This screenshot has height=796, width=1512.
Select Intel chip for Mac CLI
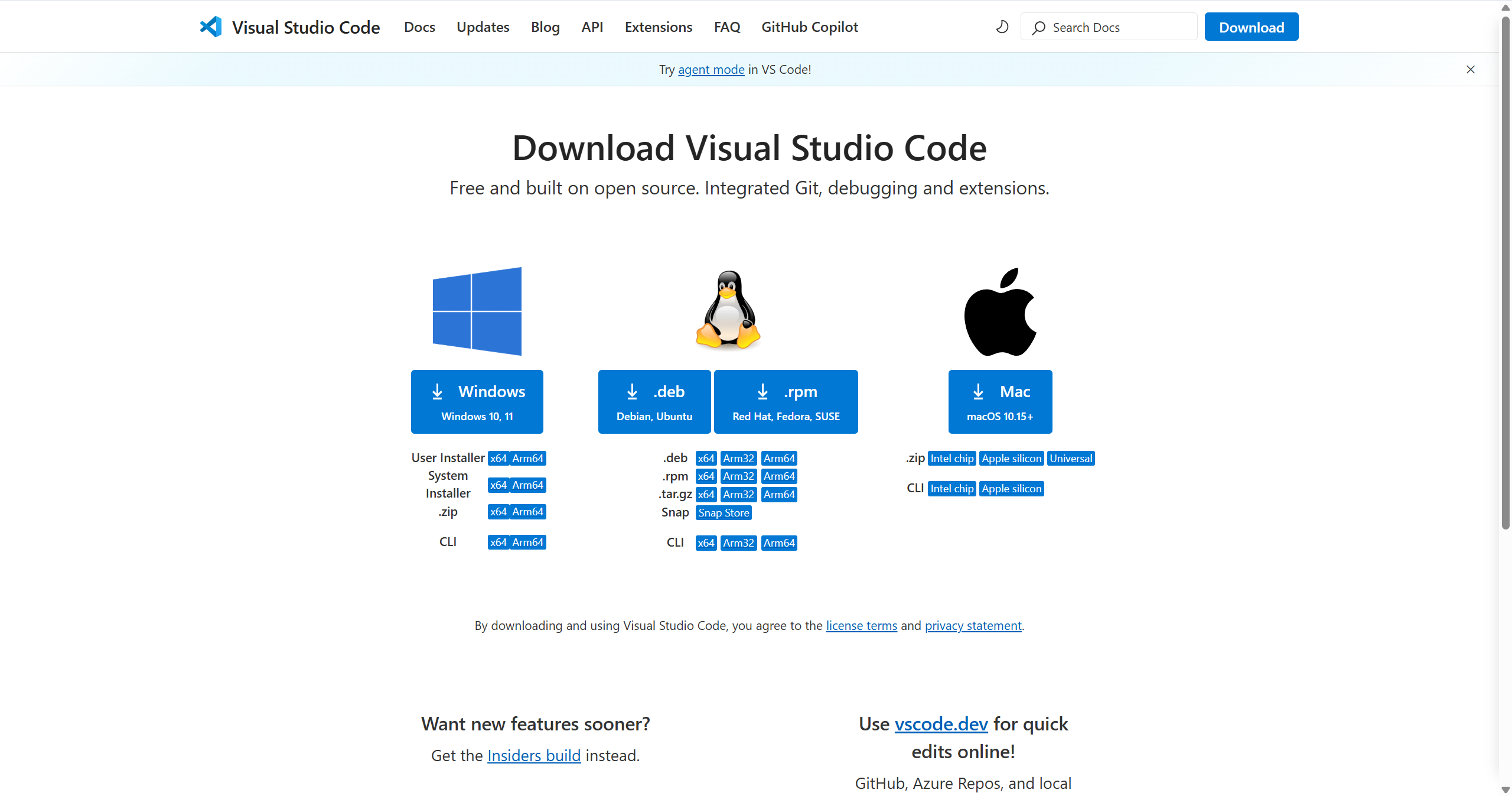952,489
